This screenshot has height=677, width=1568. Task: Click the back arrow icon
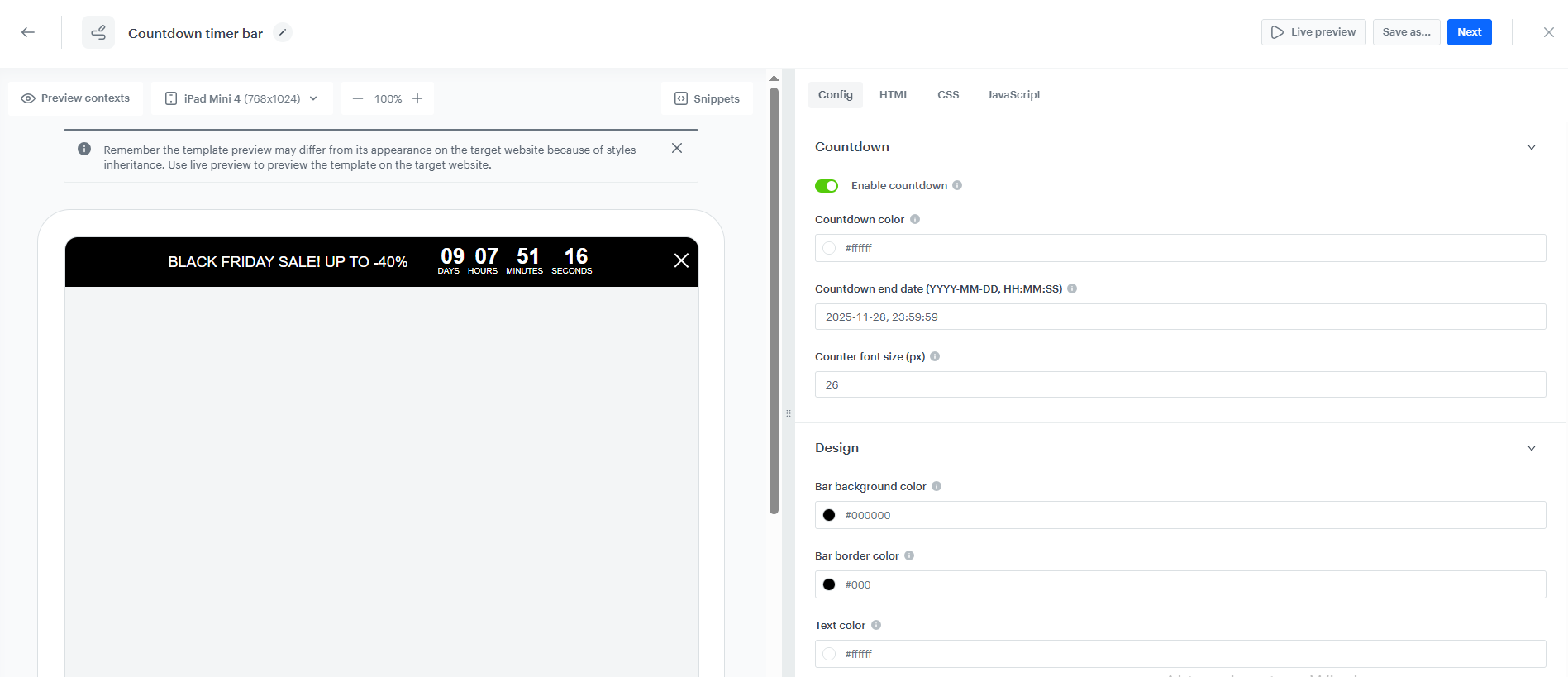(x=28, y=32)
